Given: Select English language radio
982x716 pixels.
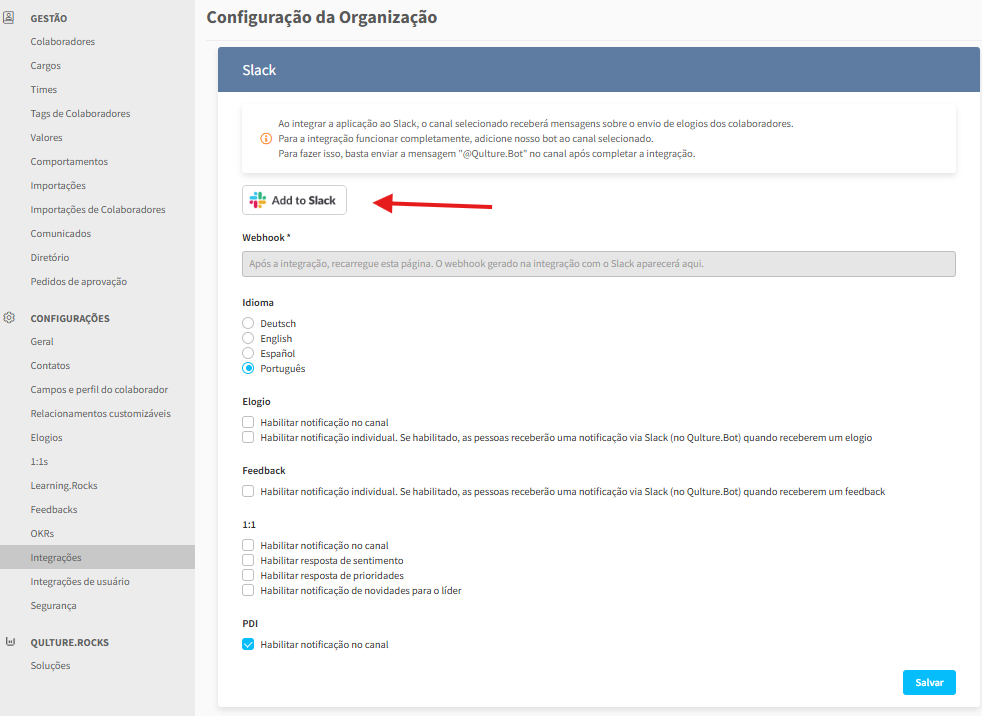Looking at the screenshot, I should pyautogui.click(x=248, y=338).
